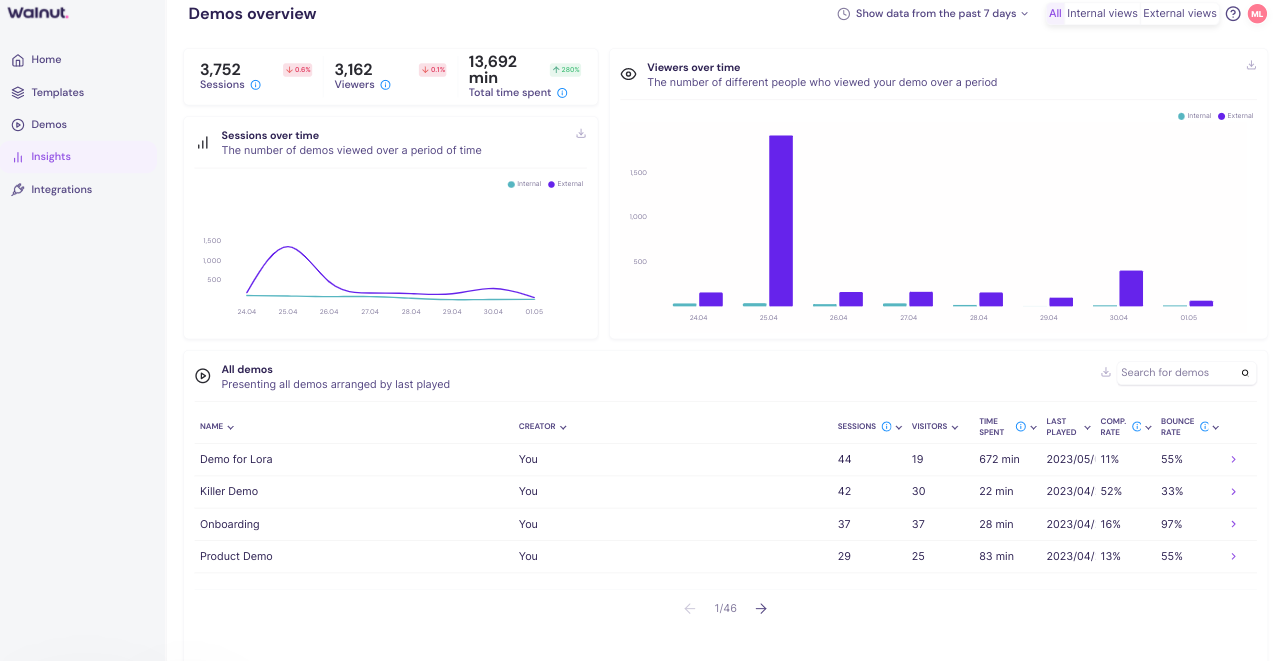Click the info icon beside Total time spent

pyautogui.click(x=562, y=93)
